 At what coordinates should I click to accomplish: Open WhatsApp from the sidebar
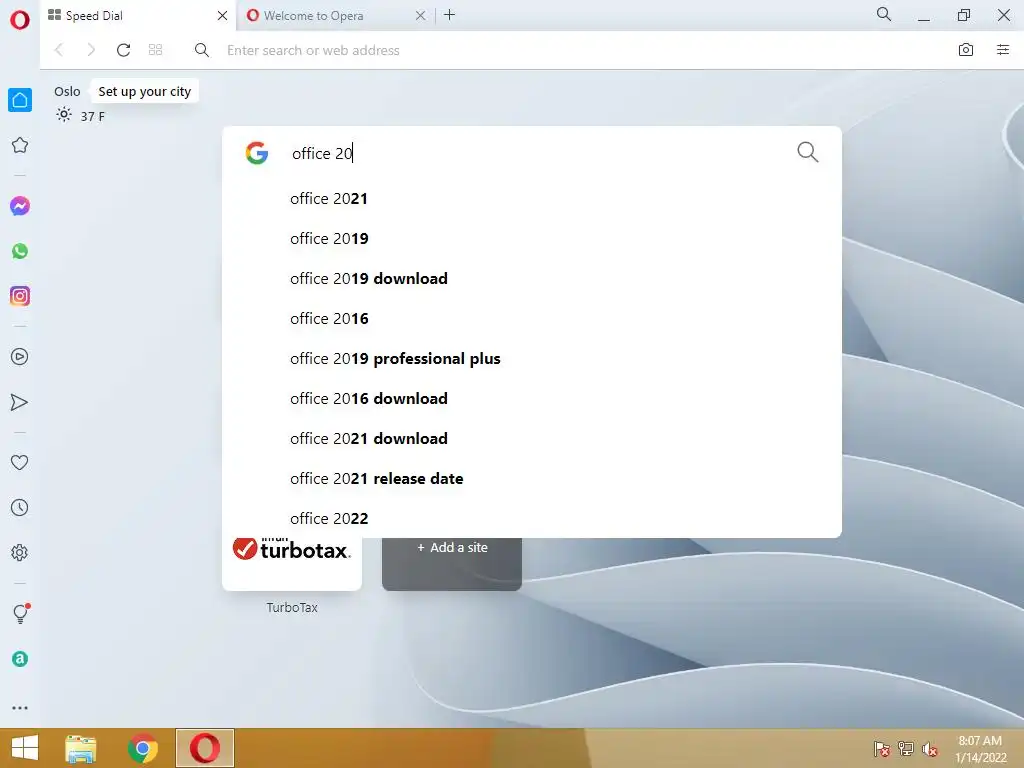[20, 251]
